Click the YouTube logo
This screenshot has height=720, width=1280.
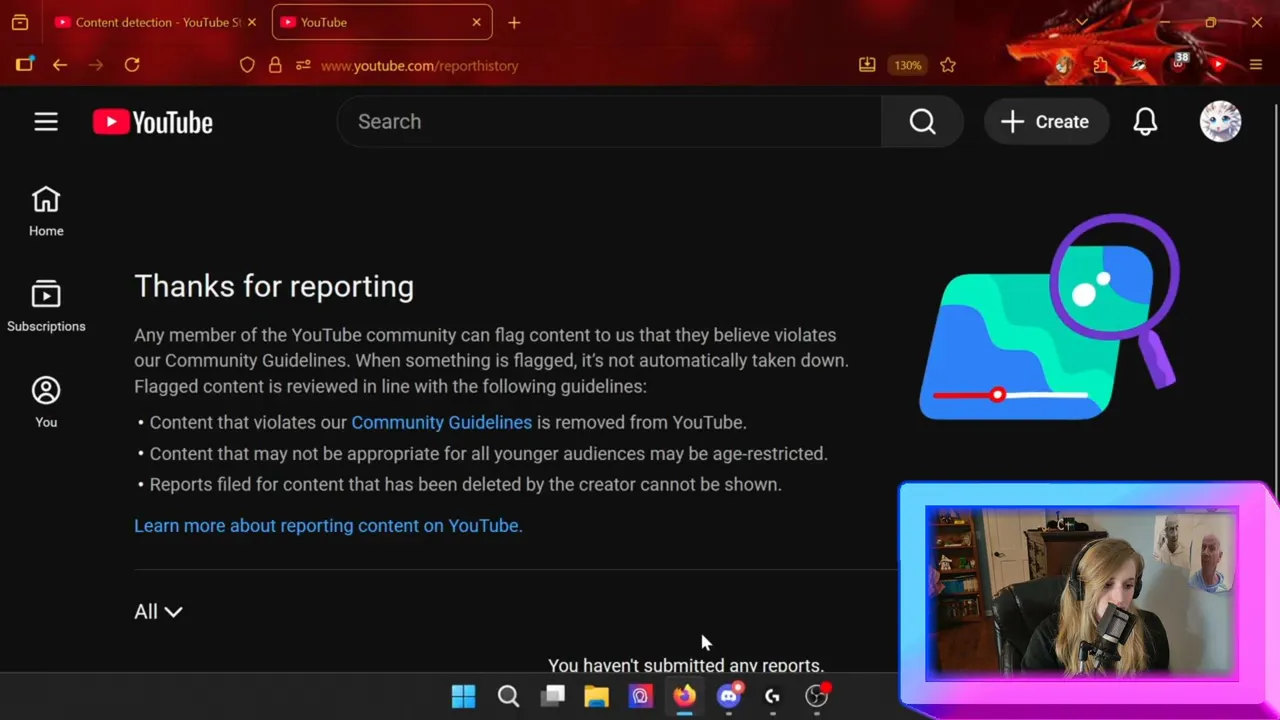(153, 122)
